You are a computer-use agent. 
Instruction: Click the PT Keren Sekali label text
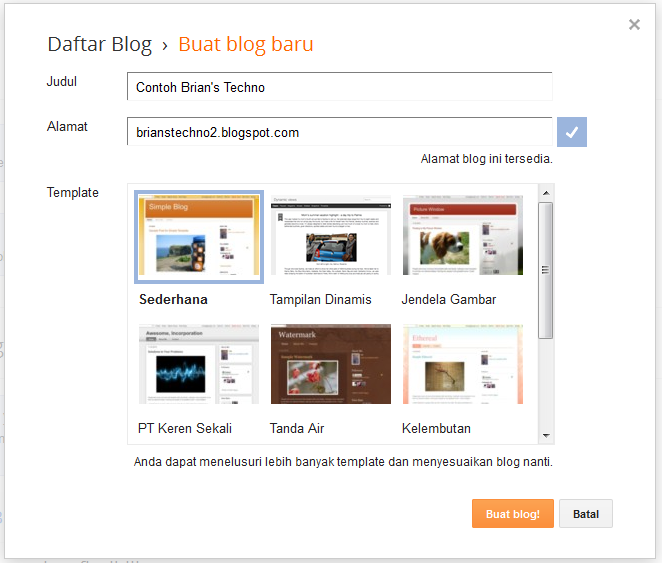click(185, 428)
